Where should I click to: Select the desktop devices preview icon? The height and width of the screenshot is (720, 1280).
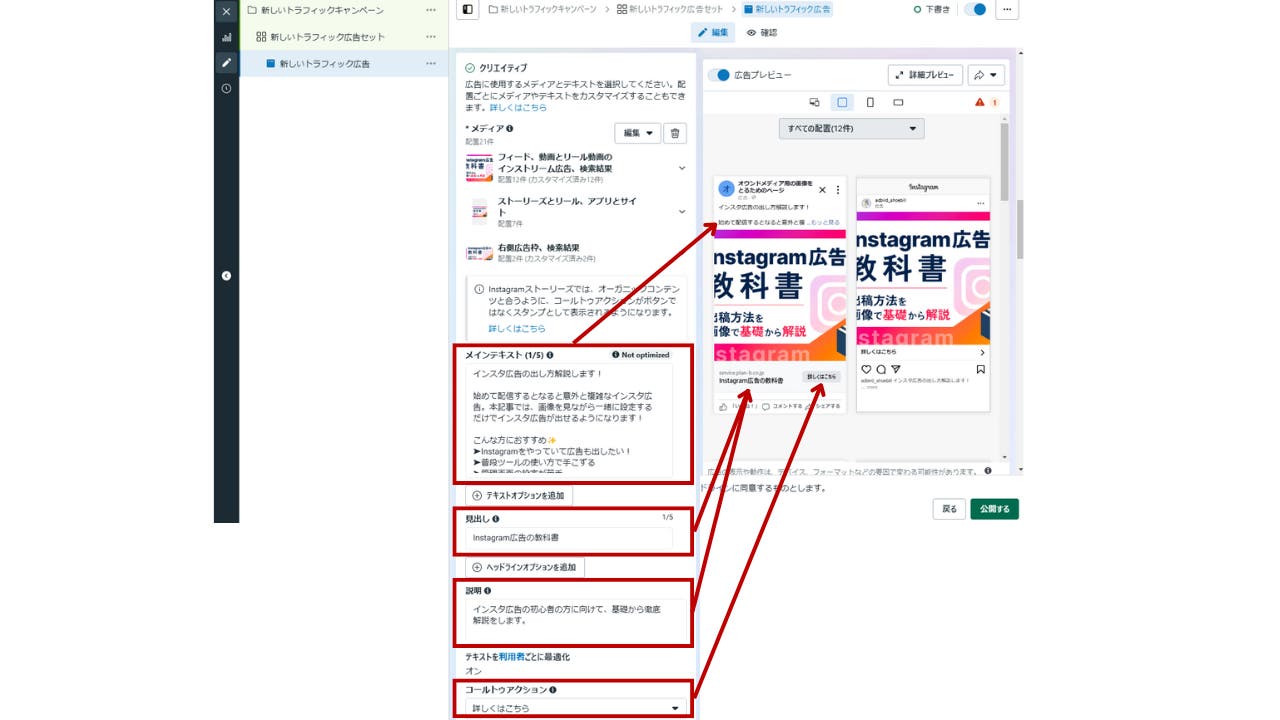pos(814,102)
